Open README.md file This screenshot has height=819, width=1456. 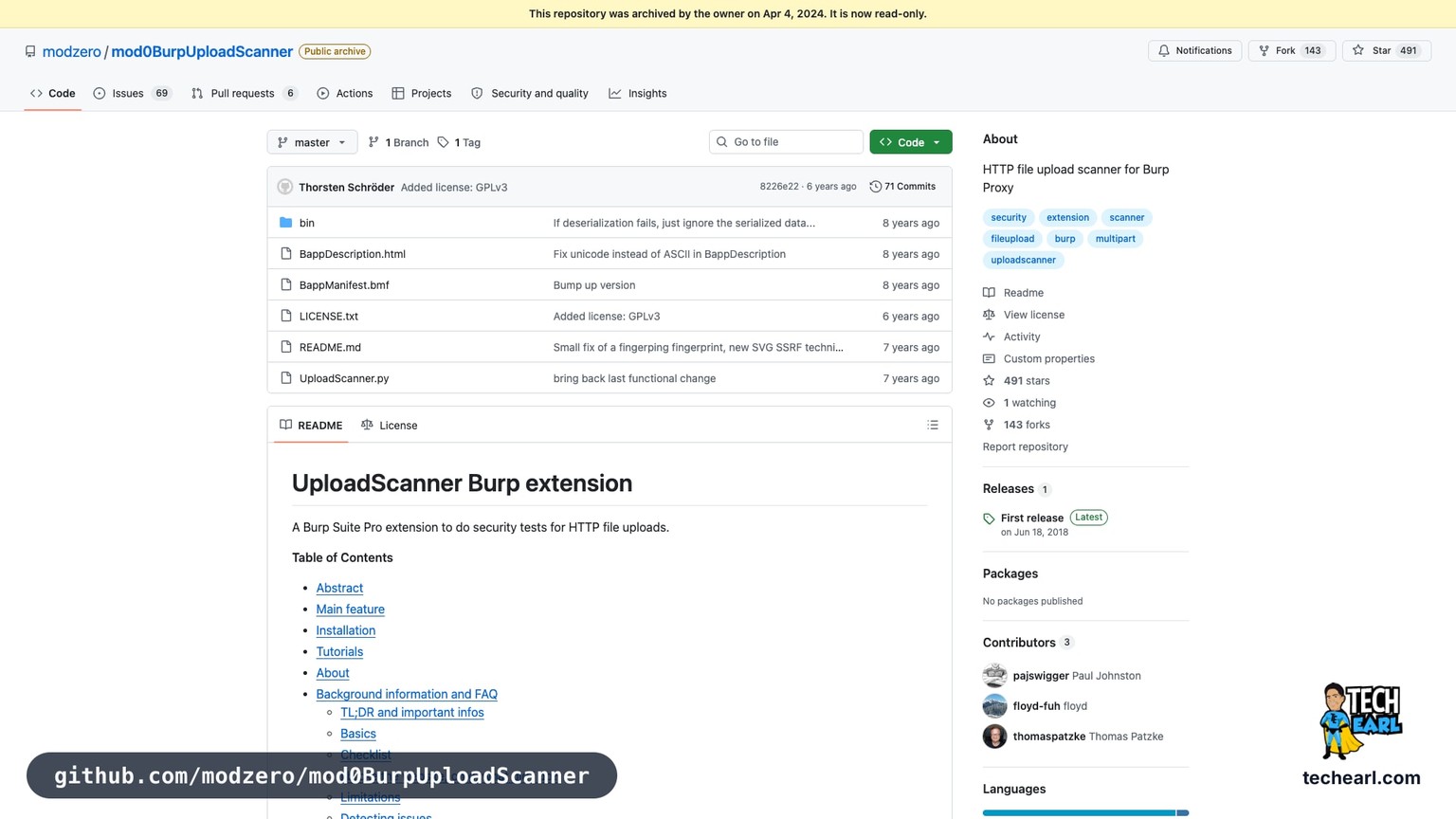click(330, 348)
